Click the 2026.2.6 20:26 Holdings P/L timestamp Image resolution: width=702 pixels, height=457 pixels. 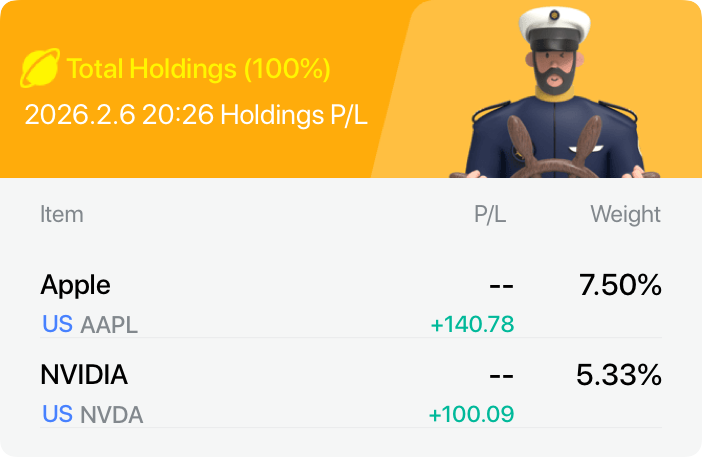point(196,115)
